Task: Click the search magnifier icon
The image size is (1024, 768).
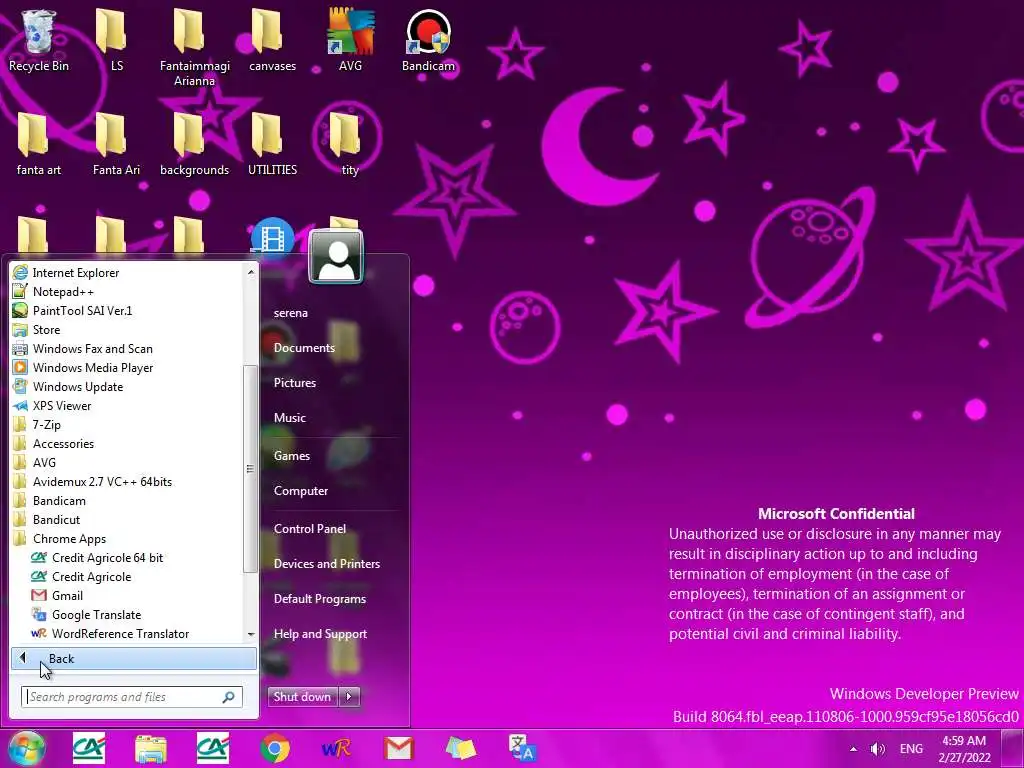Action: click(x=229, y=697)
